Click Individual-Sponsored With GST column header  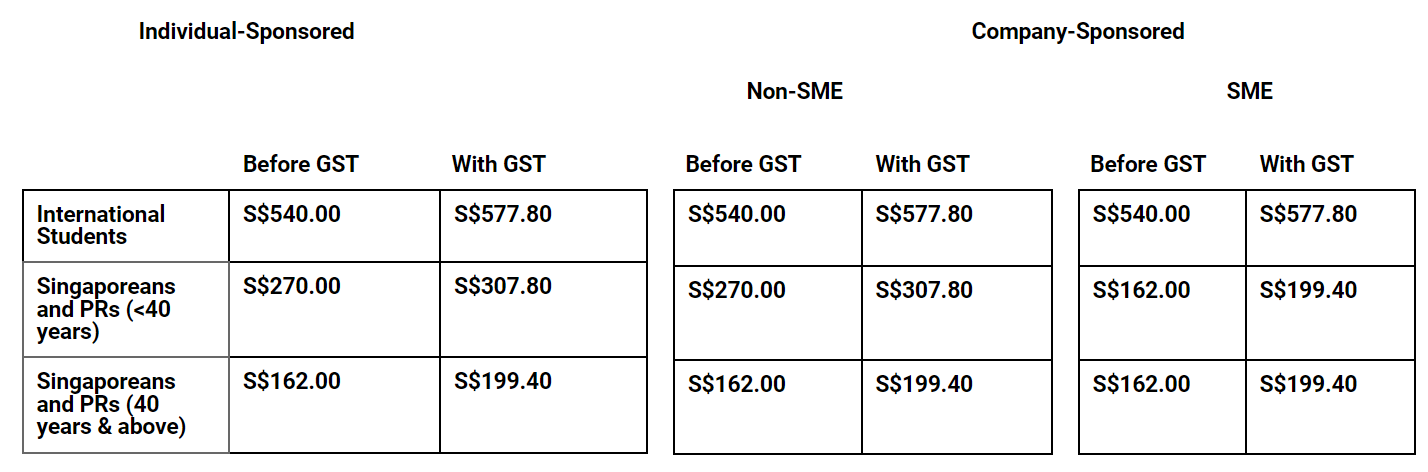[x=498, y=164]
